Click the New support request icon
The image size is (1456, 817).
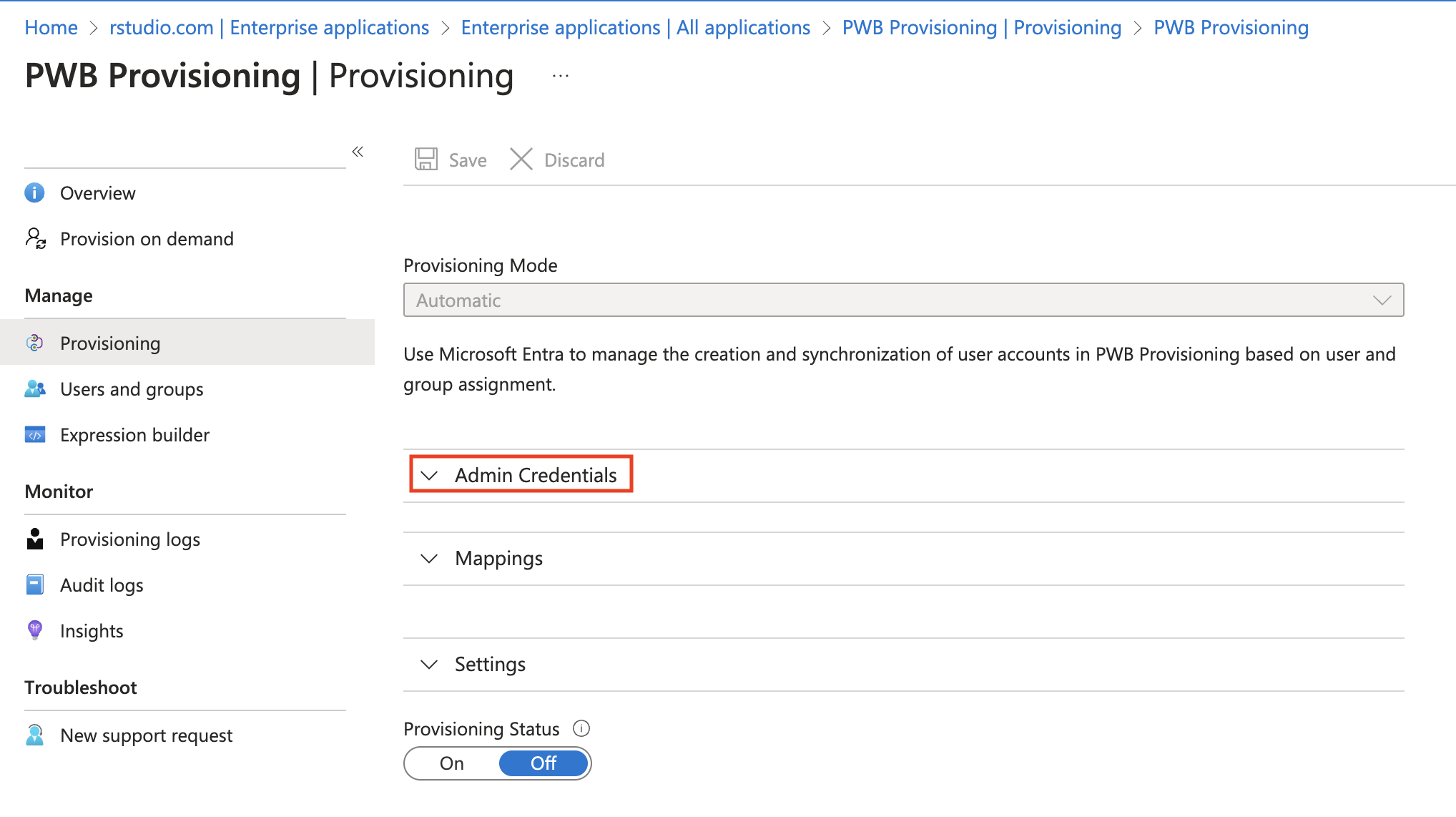[34, 735]
